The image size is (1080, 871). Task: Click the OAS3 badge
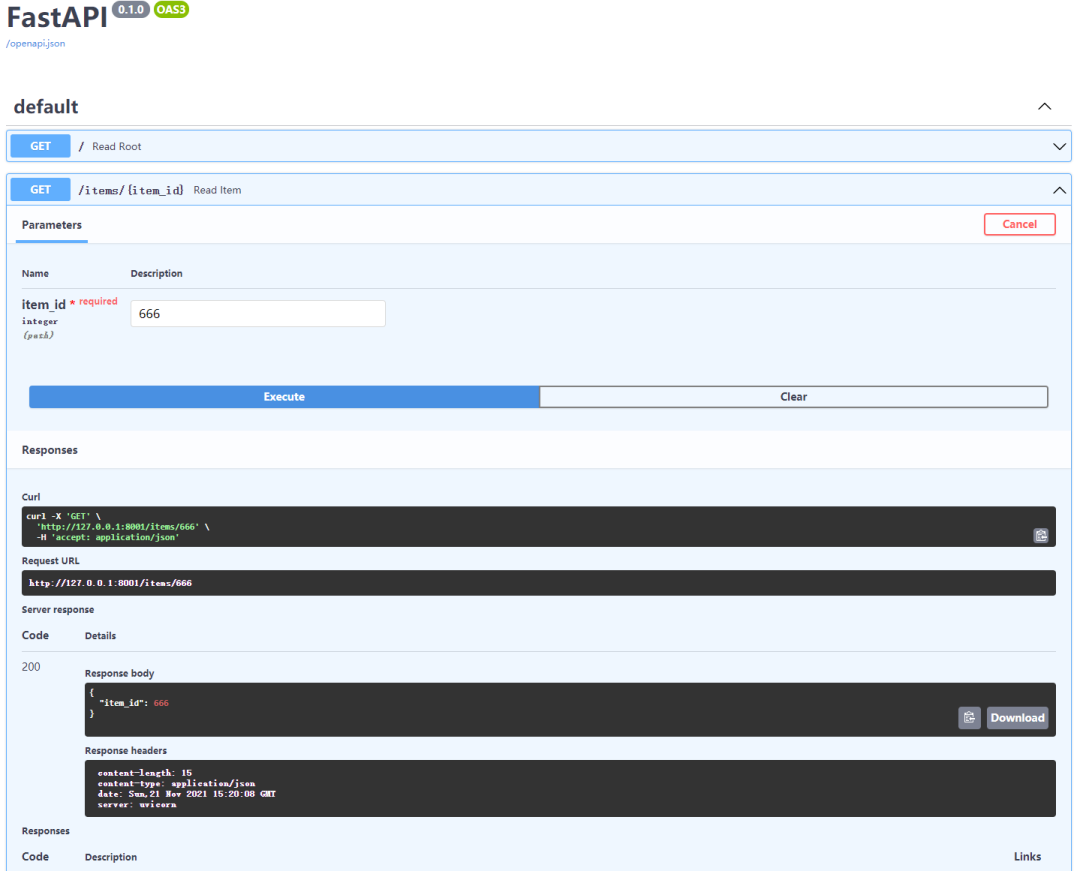pos(171,10)
